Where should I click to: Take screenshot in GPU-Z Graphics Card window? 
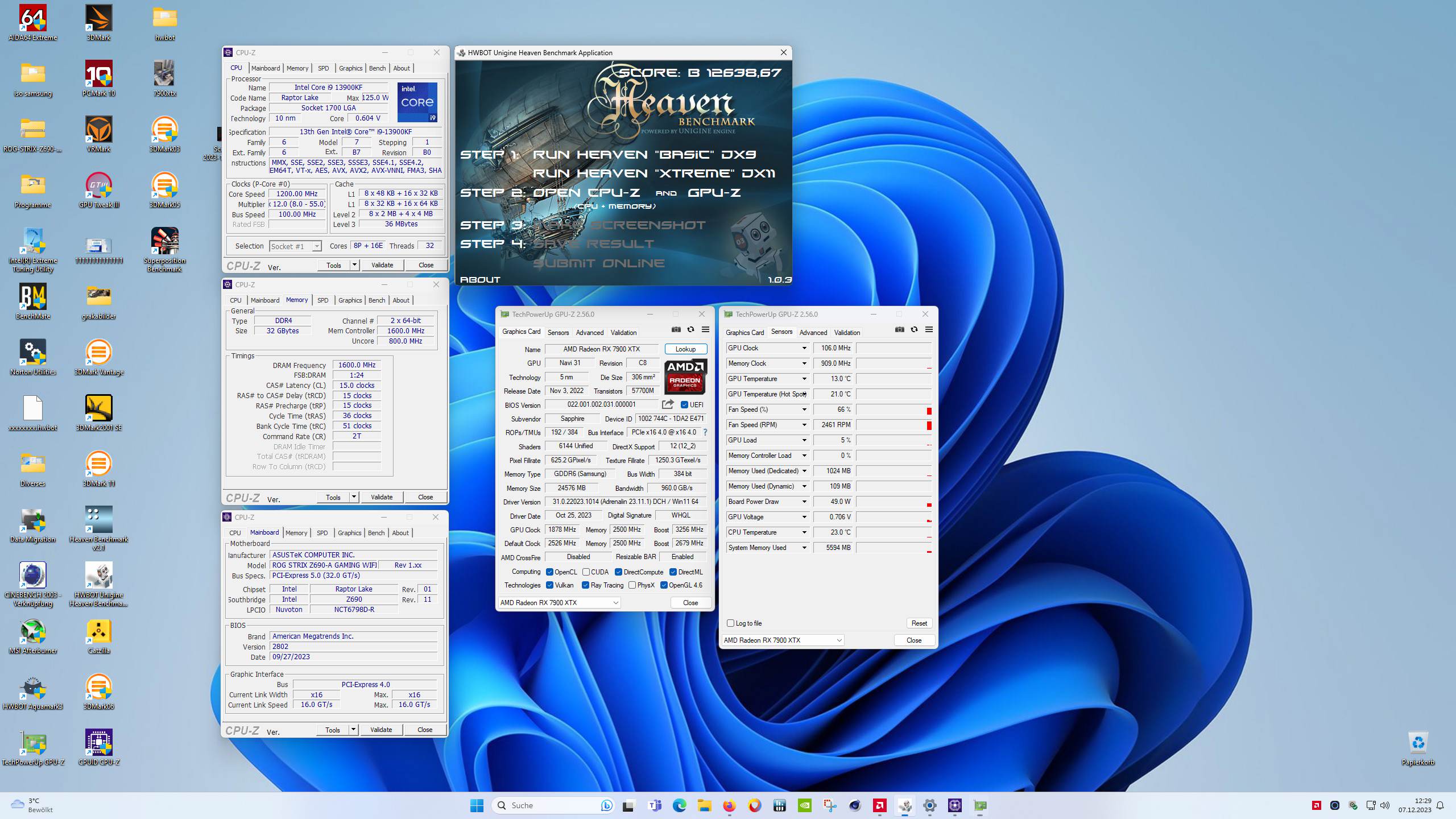pyautogui.click(x=676, y=329)
